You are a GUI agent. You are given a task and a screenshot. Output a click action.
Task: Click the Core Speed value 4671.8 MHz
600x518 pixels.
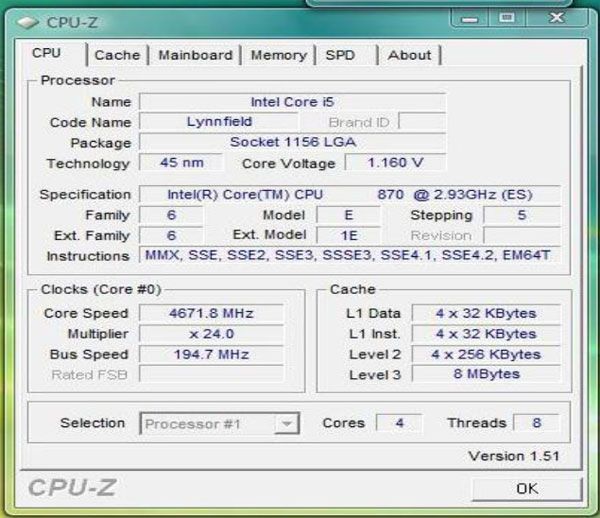coord(211,313)
